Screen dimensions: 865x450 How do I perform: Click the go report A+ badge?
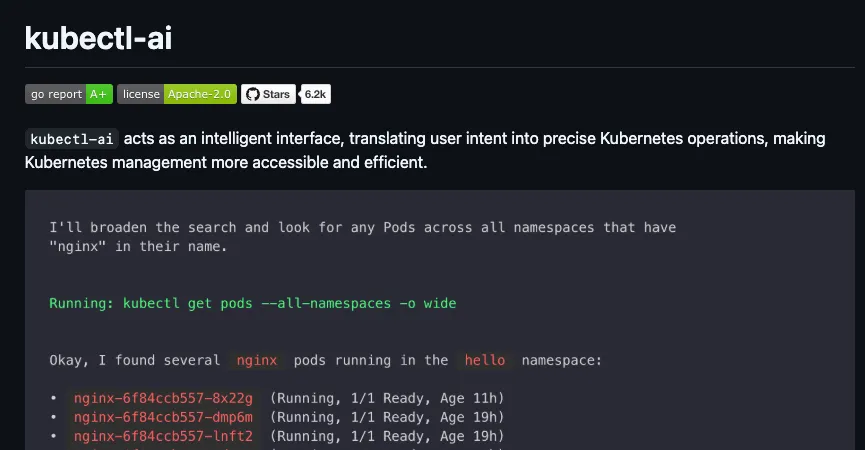(x=69, y=94)
